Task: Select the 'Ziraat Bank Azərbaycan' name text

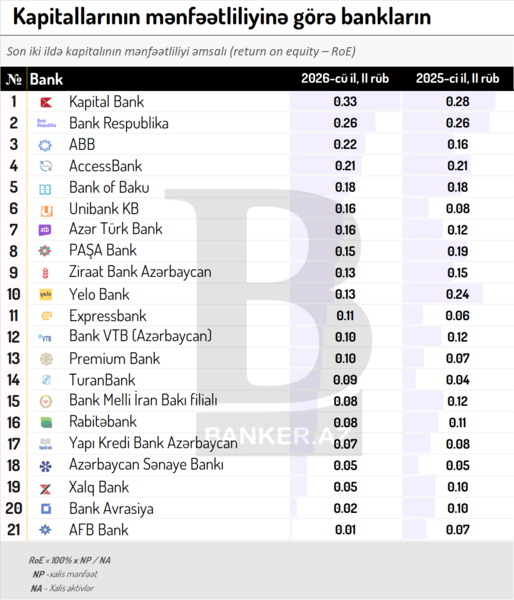Action: (140, 272)
